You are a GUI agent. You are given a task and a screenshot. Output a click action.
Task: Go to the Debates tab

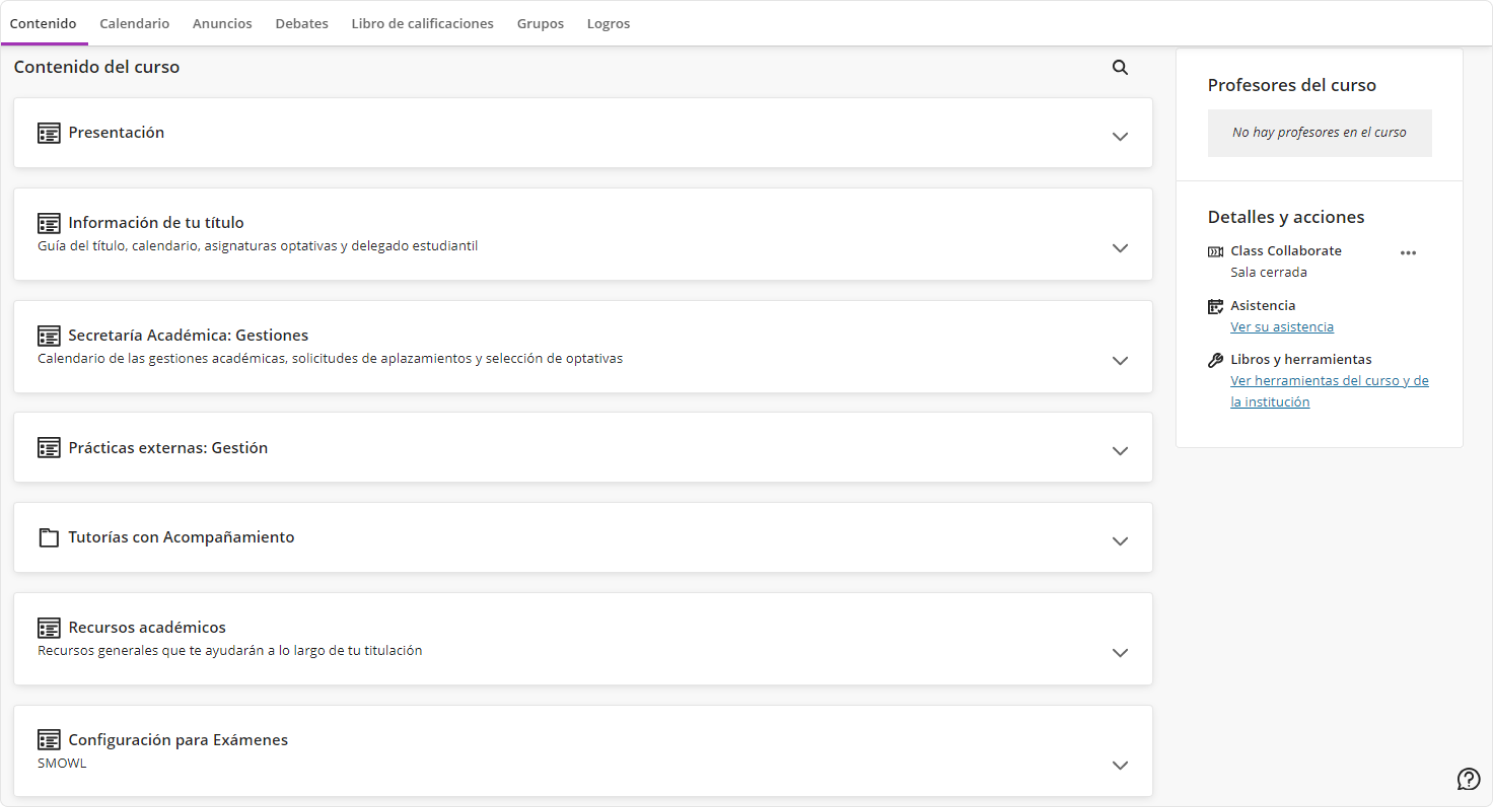point(301,24)
